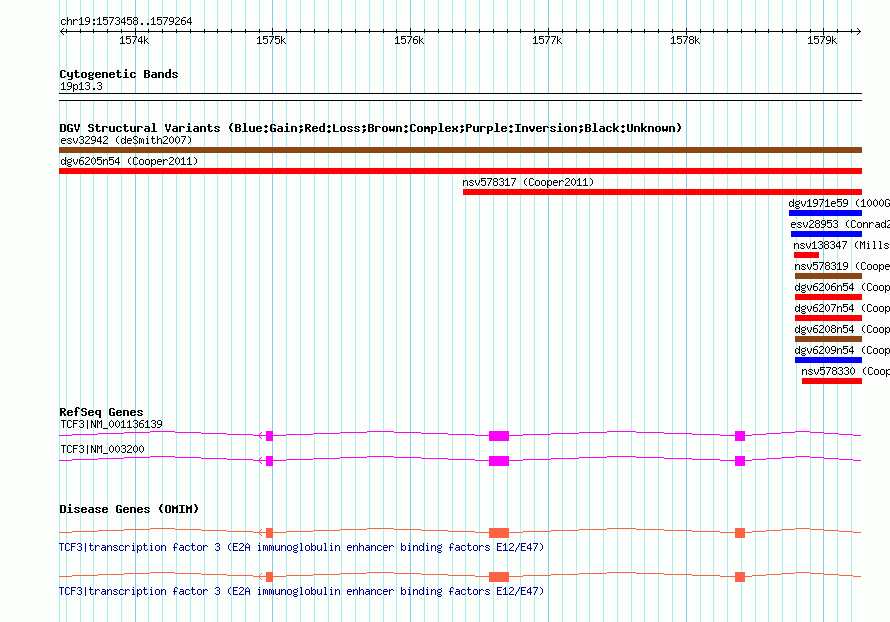Open the dgv6208n54 variant label
The image size is (890, 622).
click(842, 329)
